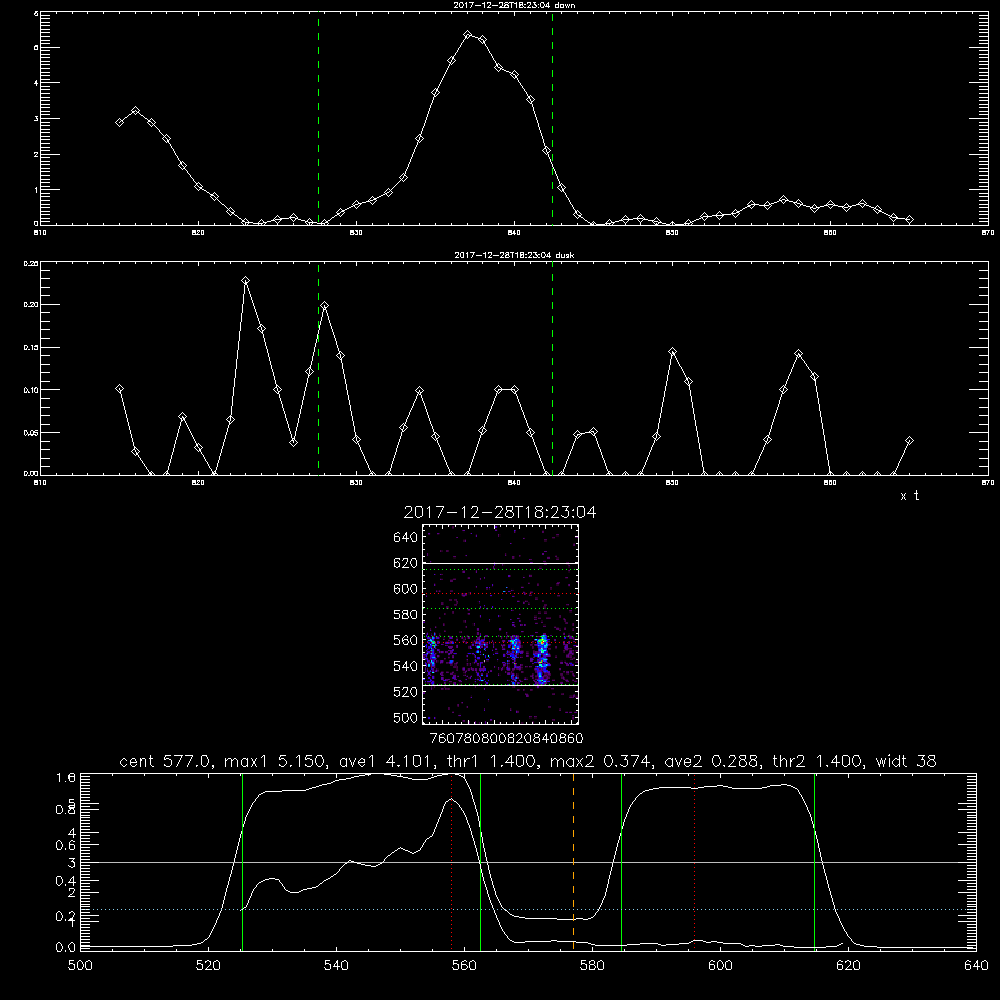Click the first diamond marker on dawn curve
The image size is (1000, 1000).
(x=119, y=122)
